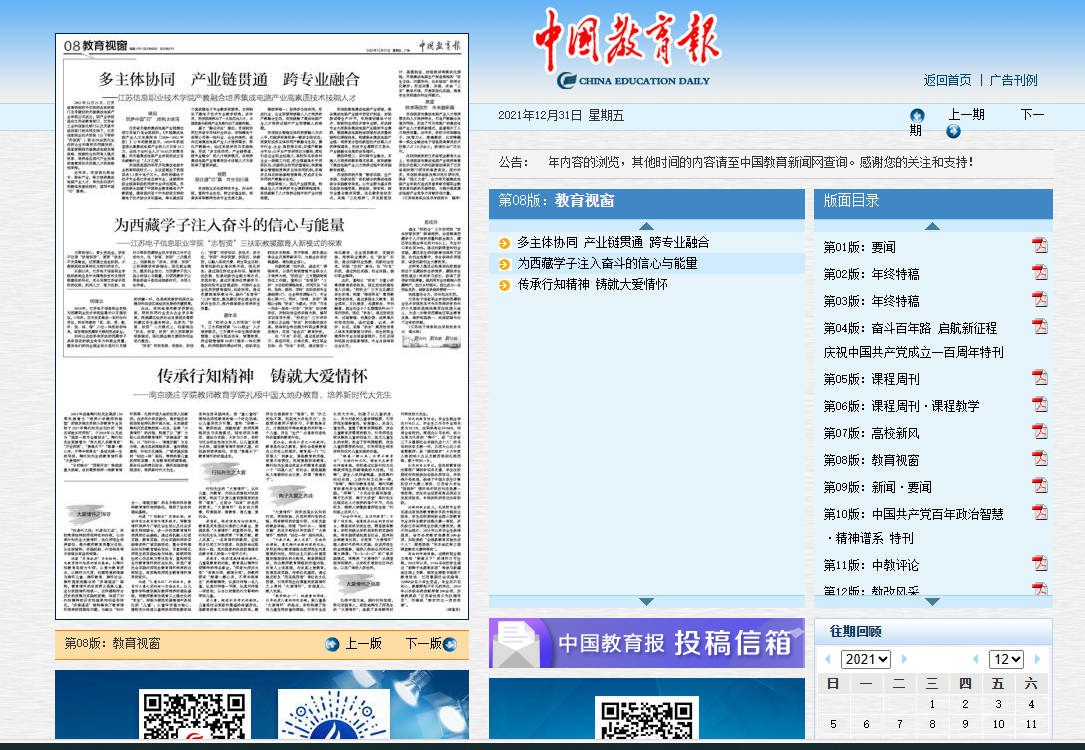The image size is (1085, 750).
Task: Click the up triangle under 版面目录 header
Action: (932, 226)
